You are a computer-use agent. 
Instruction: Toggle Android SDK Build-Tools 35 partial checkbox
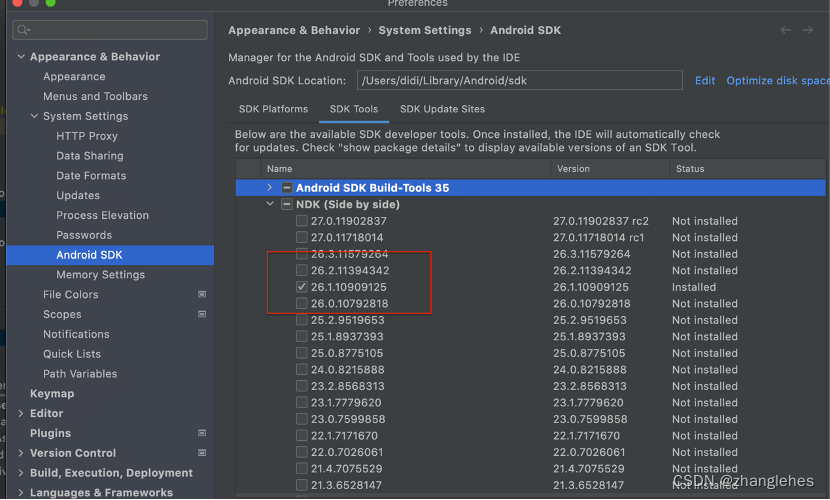286,188
